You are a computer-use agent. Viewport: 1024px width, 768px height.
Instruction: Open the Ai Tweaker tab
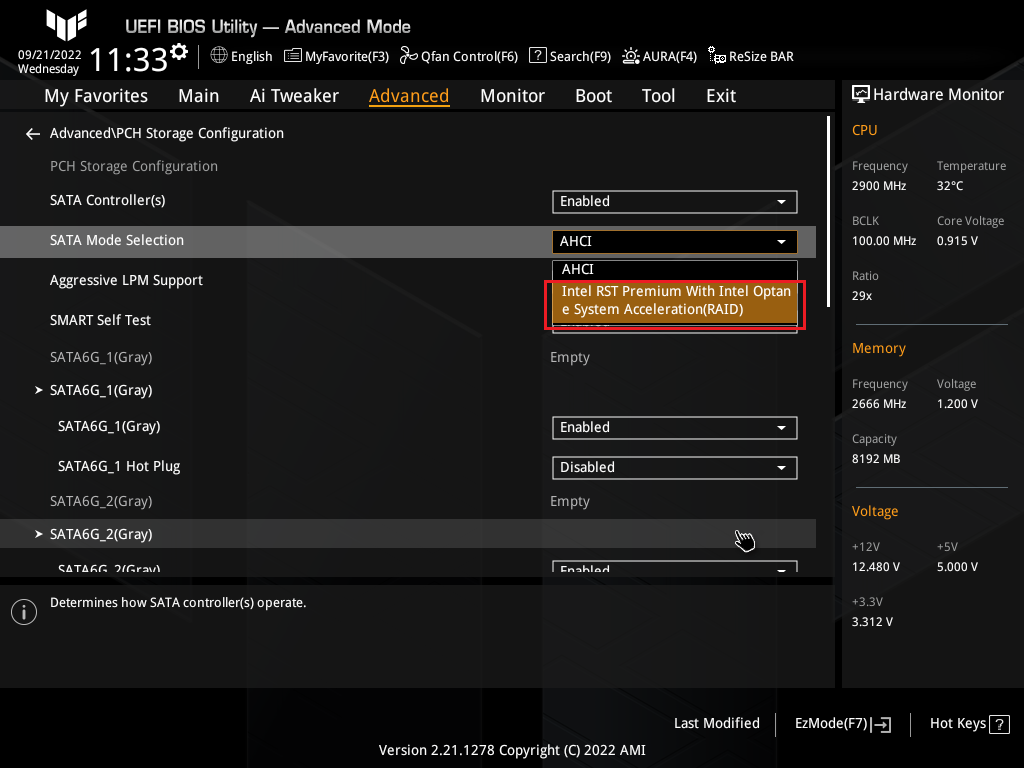(x=294, y=96)
